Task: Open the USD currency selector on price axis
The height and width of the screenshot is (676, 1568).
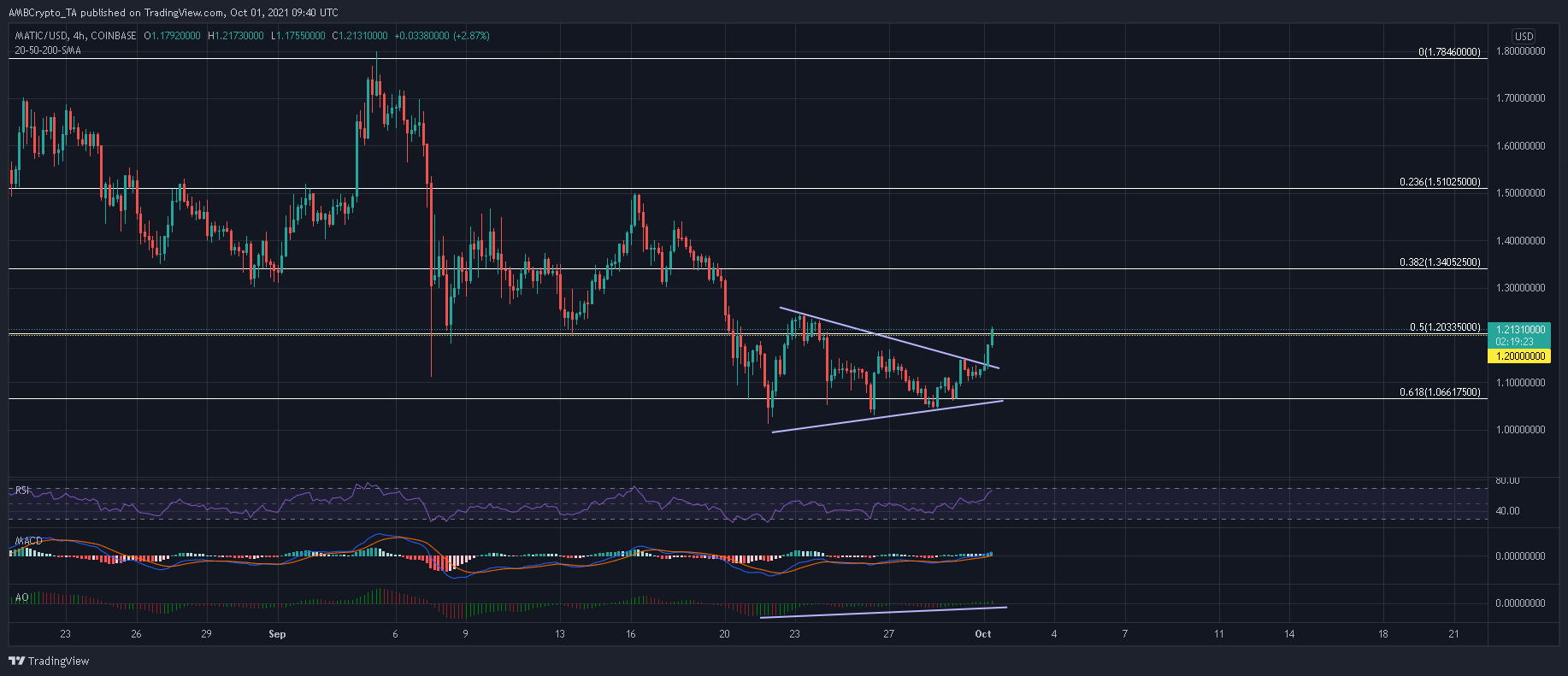Action: pyautogui.click(x=1524, y=36)
